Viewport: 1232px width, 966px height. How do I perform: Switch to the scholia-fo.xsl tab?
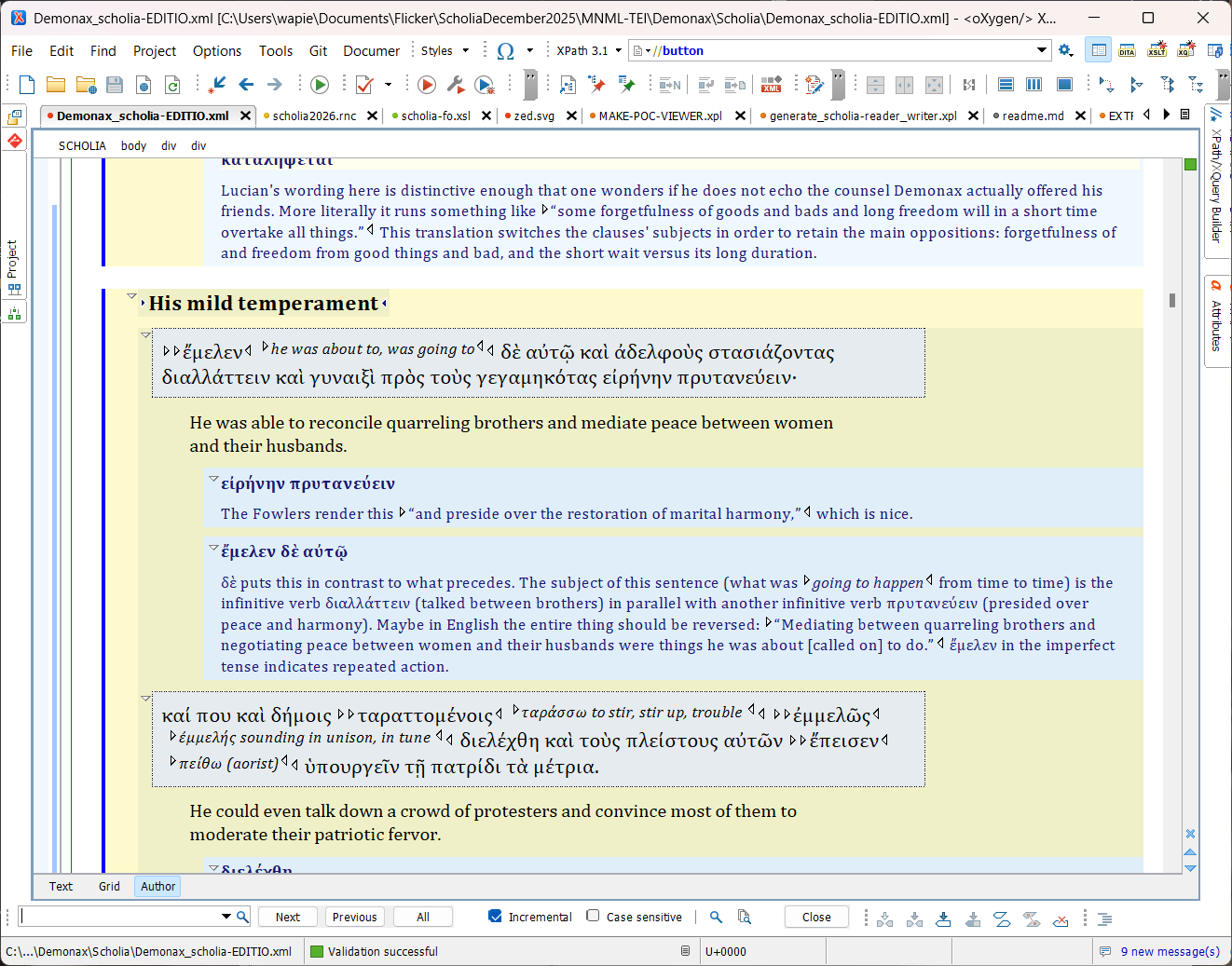tap(435, 116)
